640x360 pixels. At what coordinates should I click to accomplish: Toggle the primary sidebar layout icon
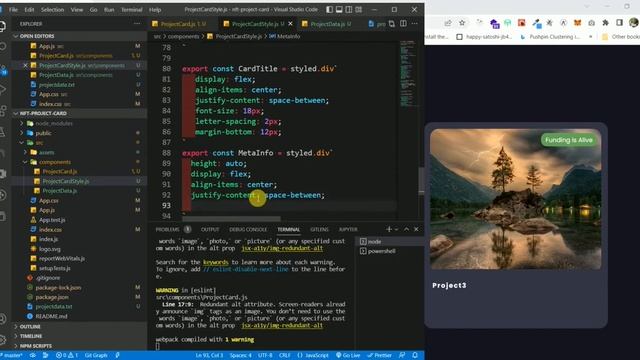pos(329,9)
